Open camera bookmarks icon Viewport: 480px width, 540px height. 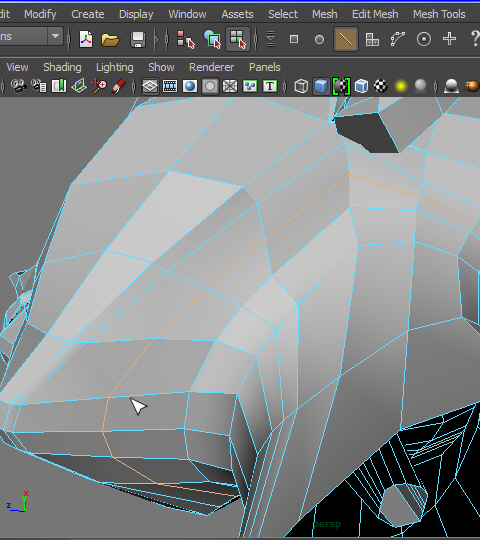[x=59, y=86]
